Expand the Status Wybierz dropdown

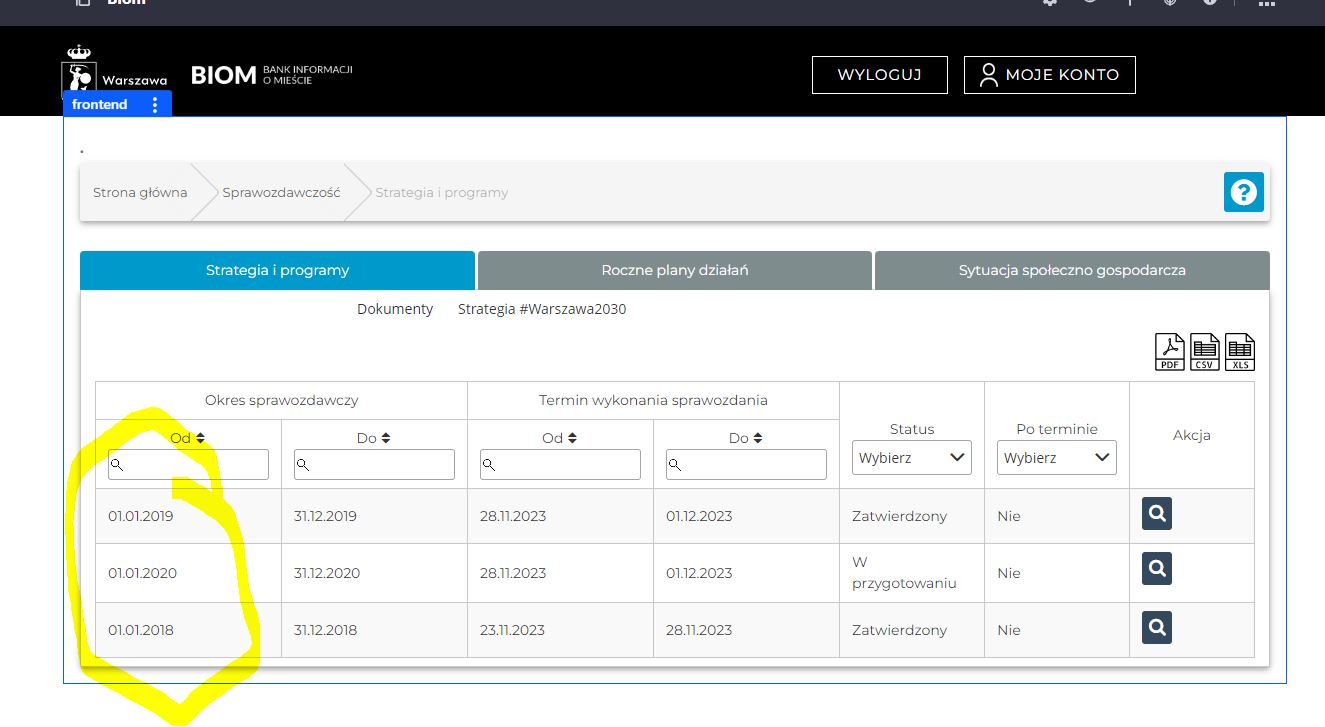point(912,458)
